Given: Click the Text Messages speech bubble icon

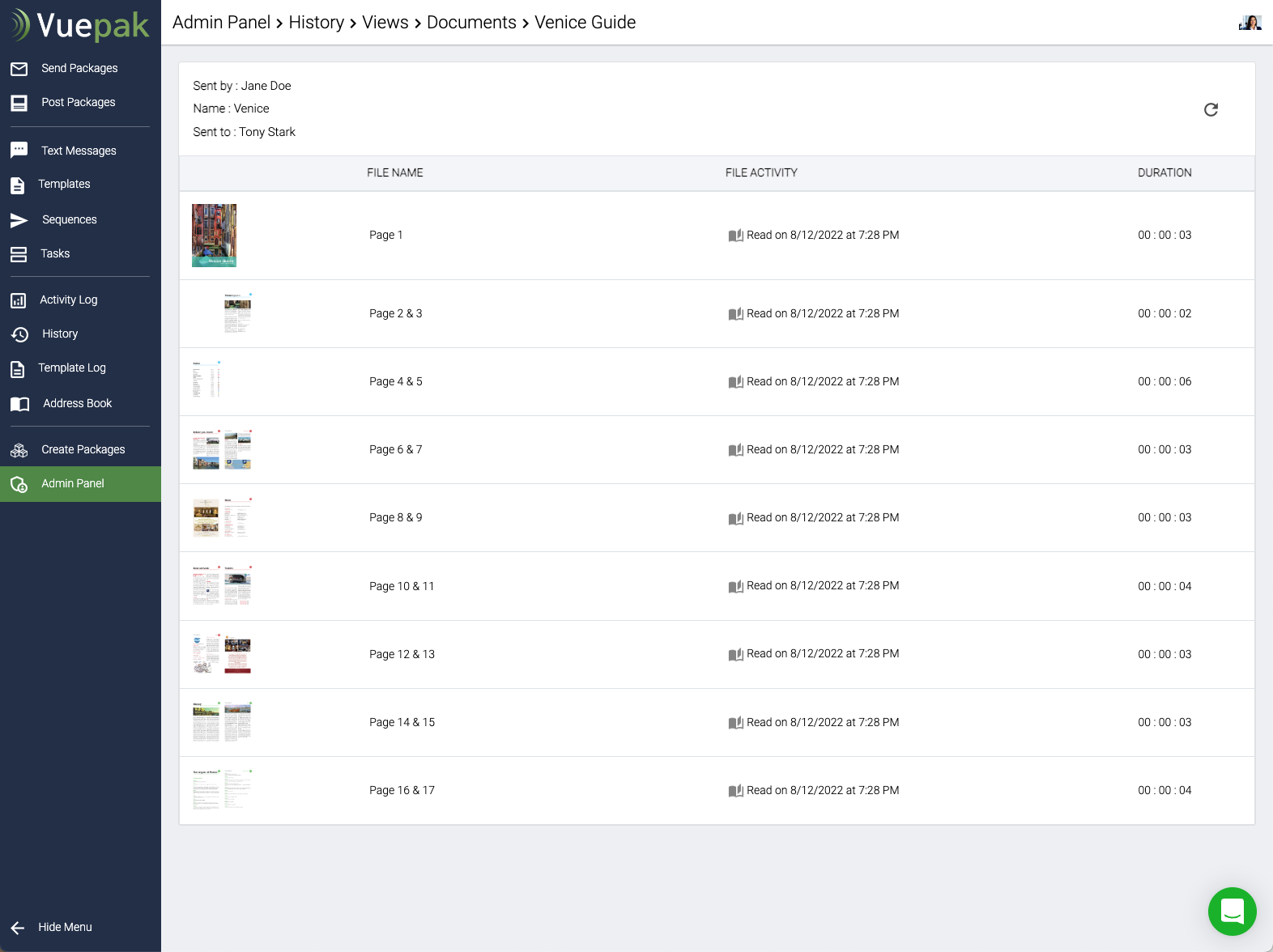Looking at the screenshot, I should click(19, 151).
